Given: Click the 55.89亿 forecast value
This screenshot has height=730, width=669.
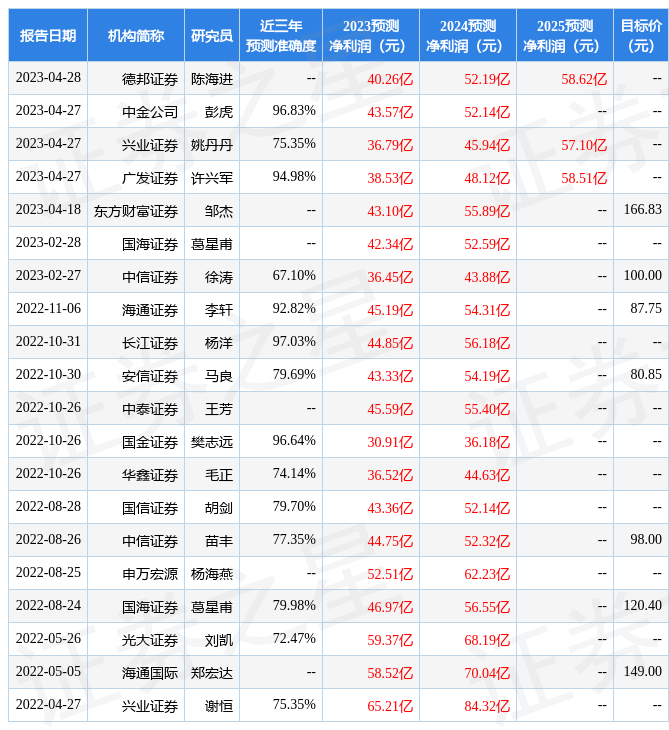Looking at the screenshot, I should point(487,211).
